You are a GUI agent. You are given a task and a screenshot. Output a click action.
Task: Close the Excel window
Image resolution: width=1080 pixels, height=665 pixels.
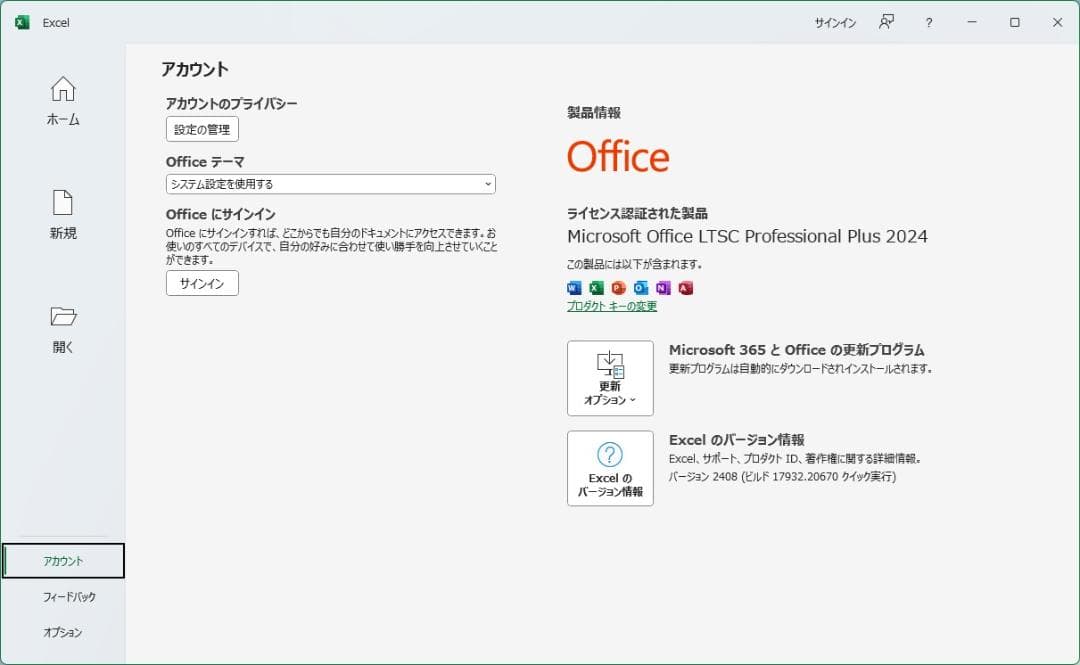pyautogui.click(x=1057, y=22)
